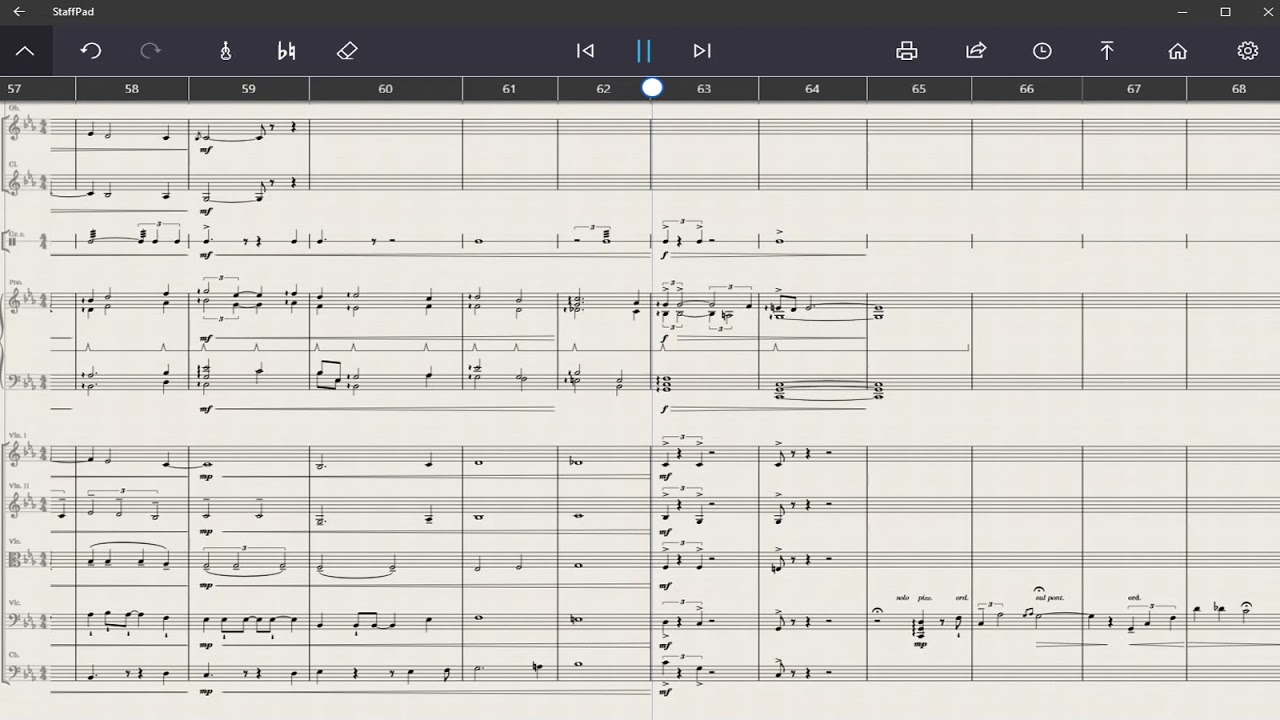This screenshot has width=1280, height=720.
Task: Select the flat-natural accidentals tool
Action: click(x=287, y=51)
